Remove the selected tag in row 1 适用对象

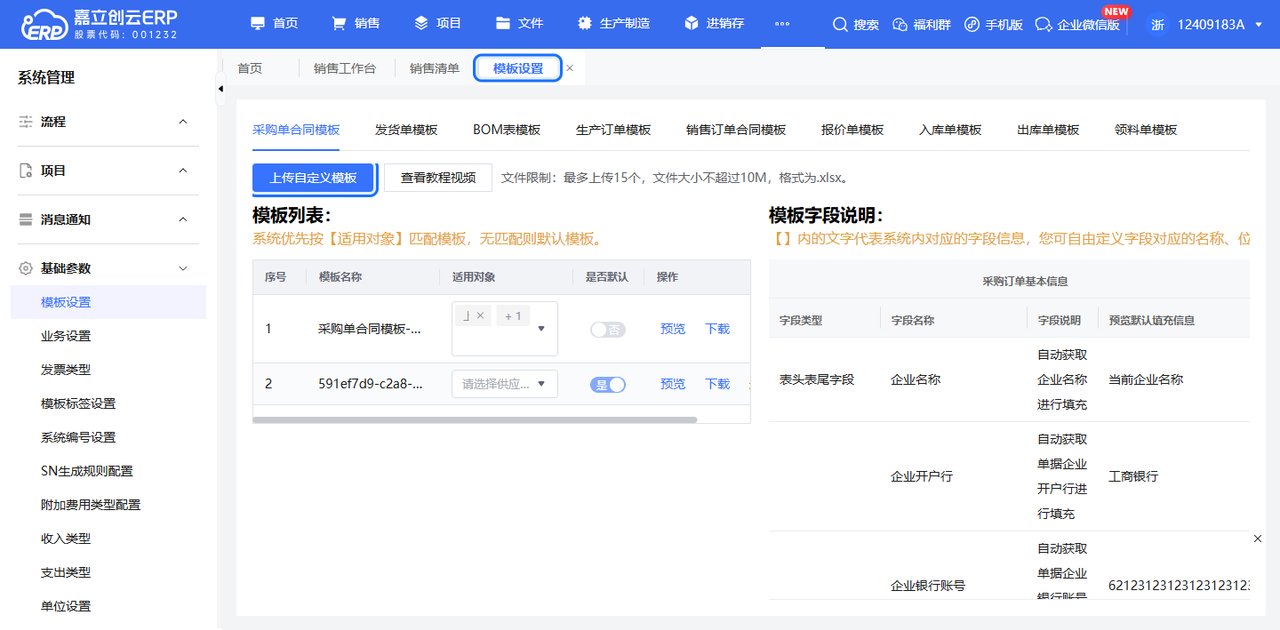[x=480, y=316]
